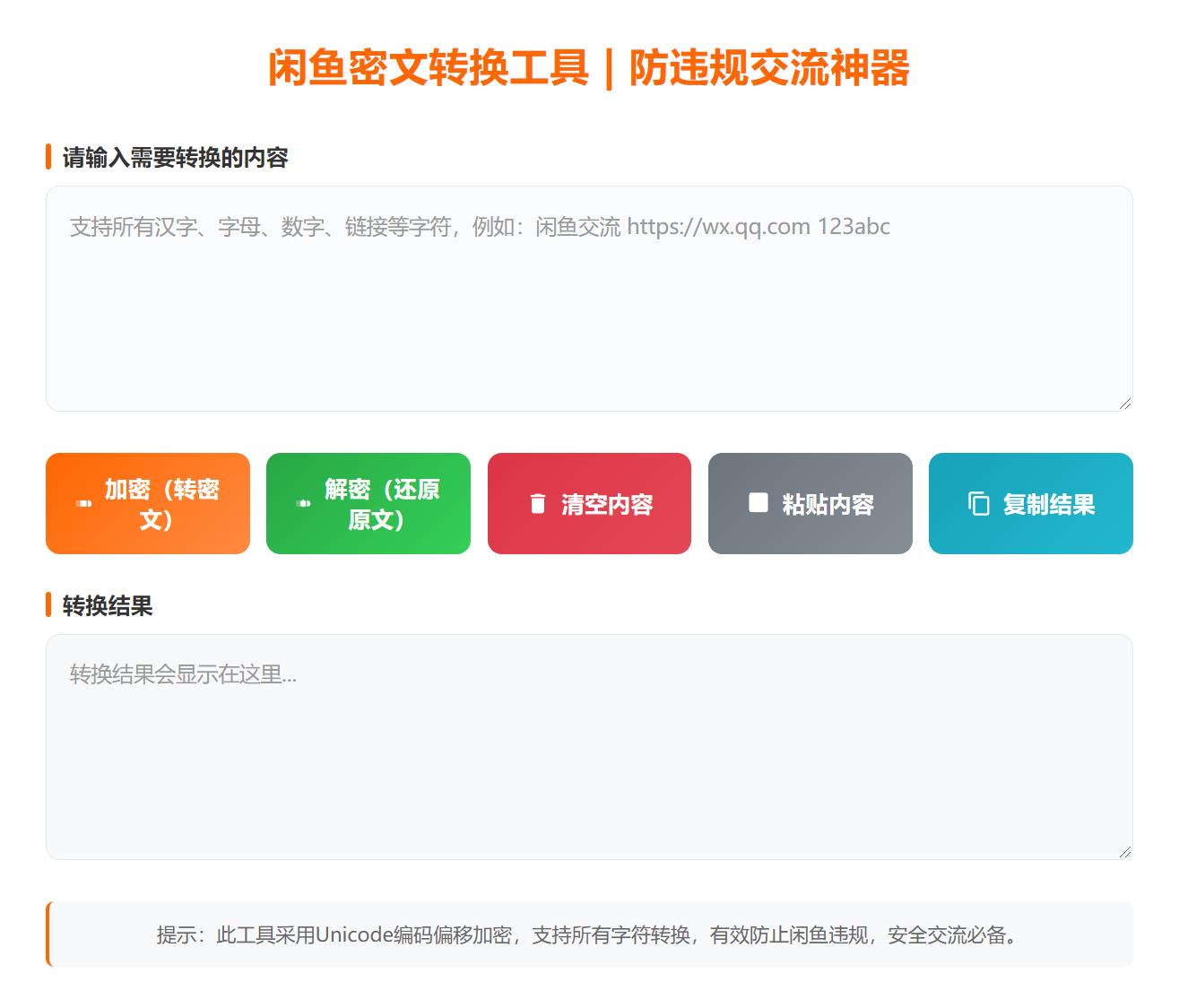
Task: Click the white square icon on 粘贴内容
Action: coord(759,503)
